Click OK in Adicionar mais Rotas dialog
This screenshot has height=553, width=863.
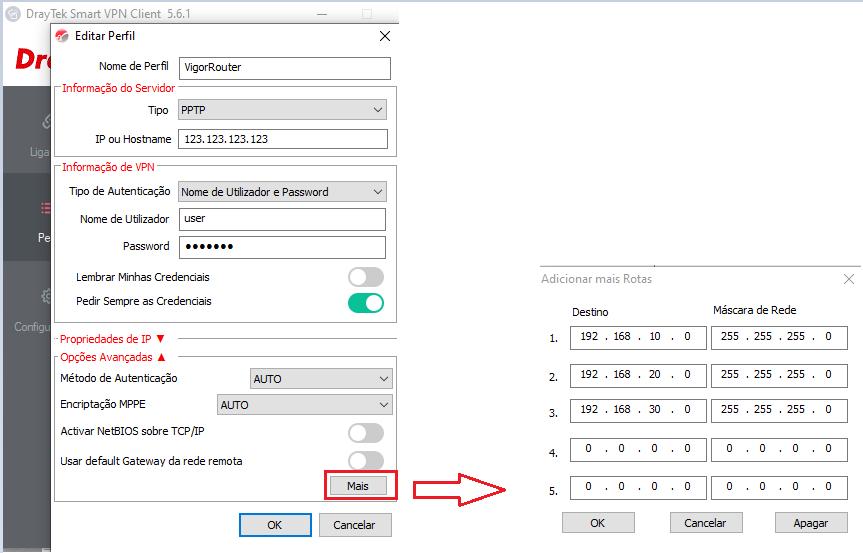[x=598, y=523]
